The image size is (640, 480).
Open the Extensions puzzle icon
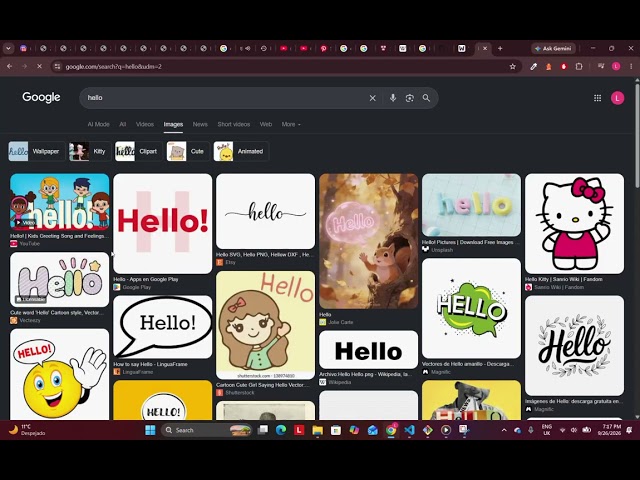[x=579, y=66]
